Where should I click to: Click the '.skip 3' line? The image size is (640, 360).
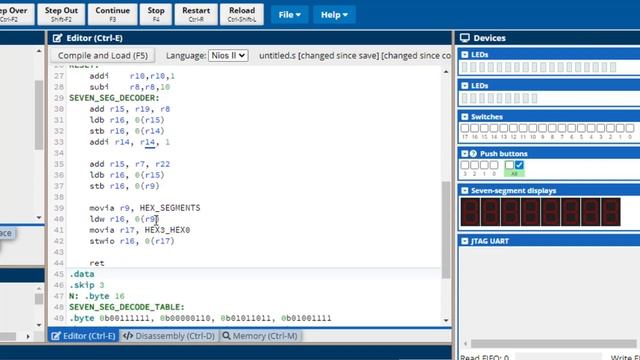tap(87, 285)
